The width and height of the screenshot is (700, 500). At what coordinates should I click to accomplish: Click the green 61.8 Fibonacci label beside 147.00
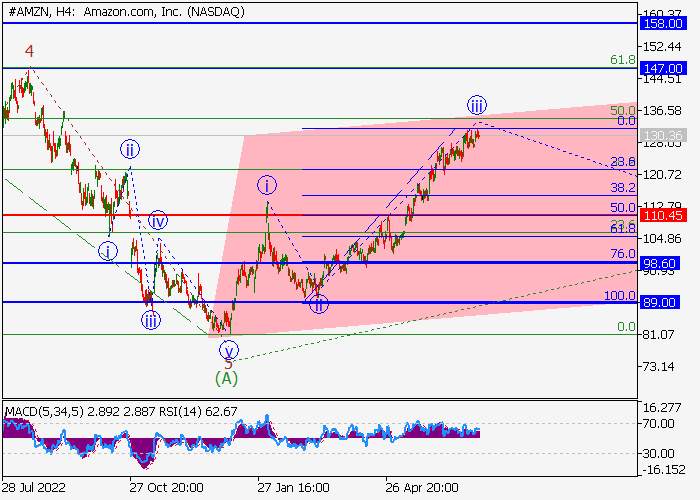point(623,59)
